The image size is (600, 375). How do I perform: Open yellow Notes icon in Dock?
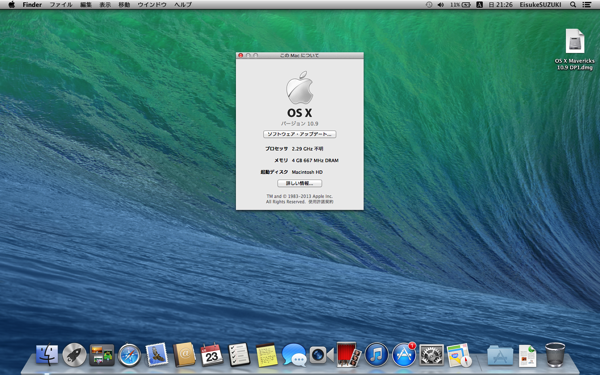(267, 355)
